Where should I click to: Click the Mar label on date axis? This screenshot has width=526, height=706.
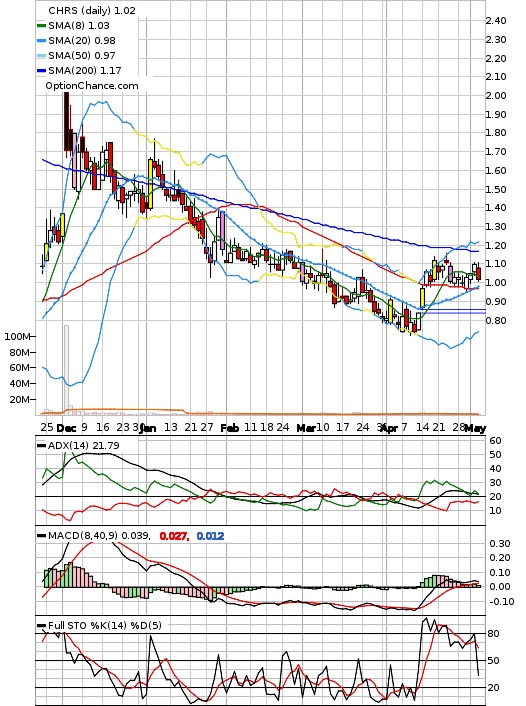click(306, 428)
